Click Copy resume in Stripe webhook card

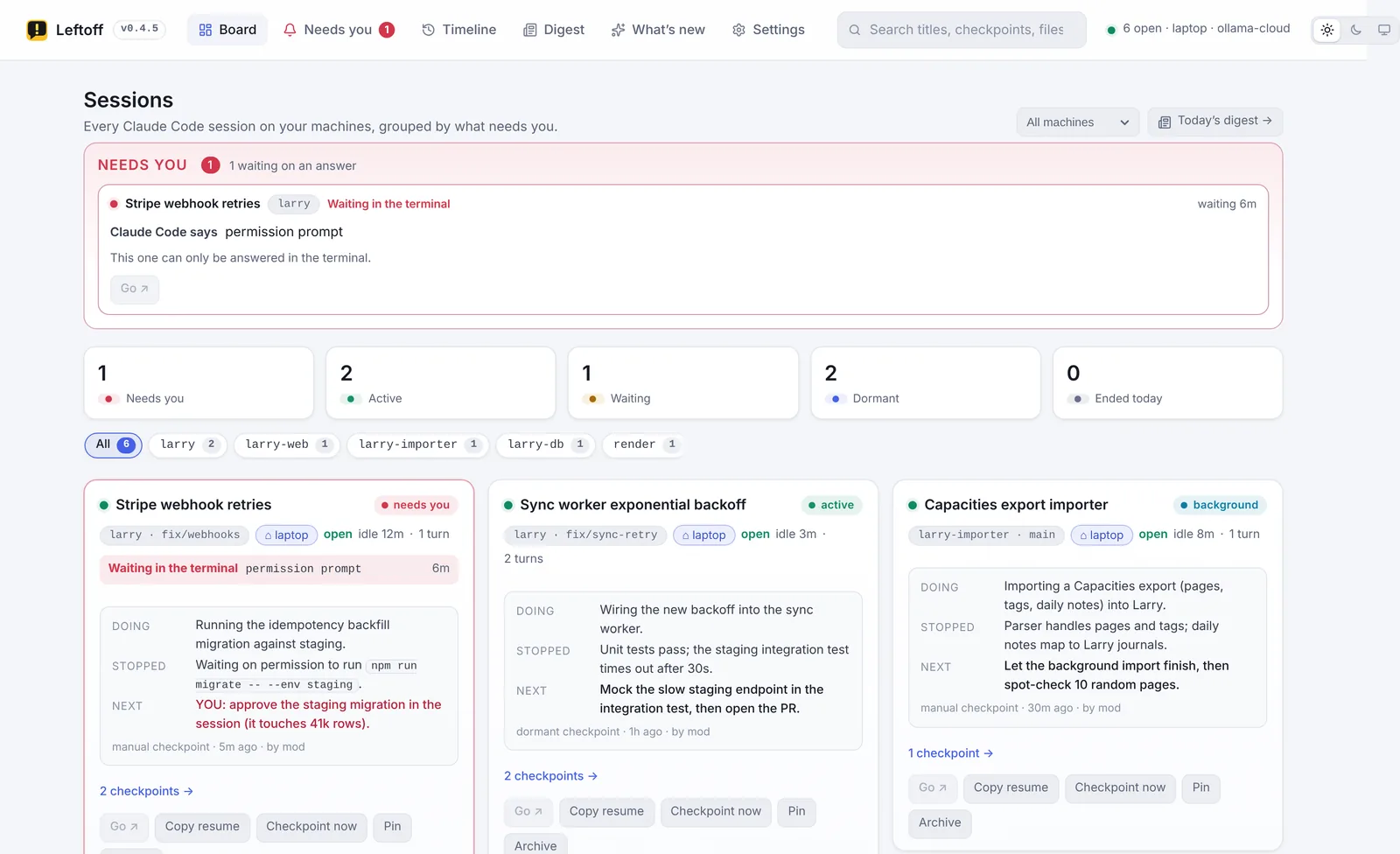[x=202, y=827]
